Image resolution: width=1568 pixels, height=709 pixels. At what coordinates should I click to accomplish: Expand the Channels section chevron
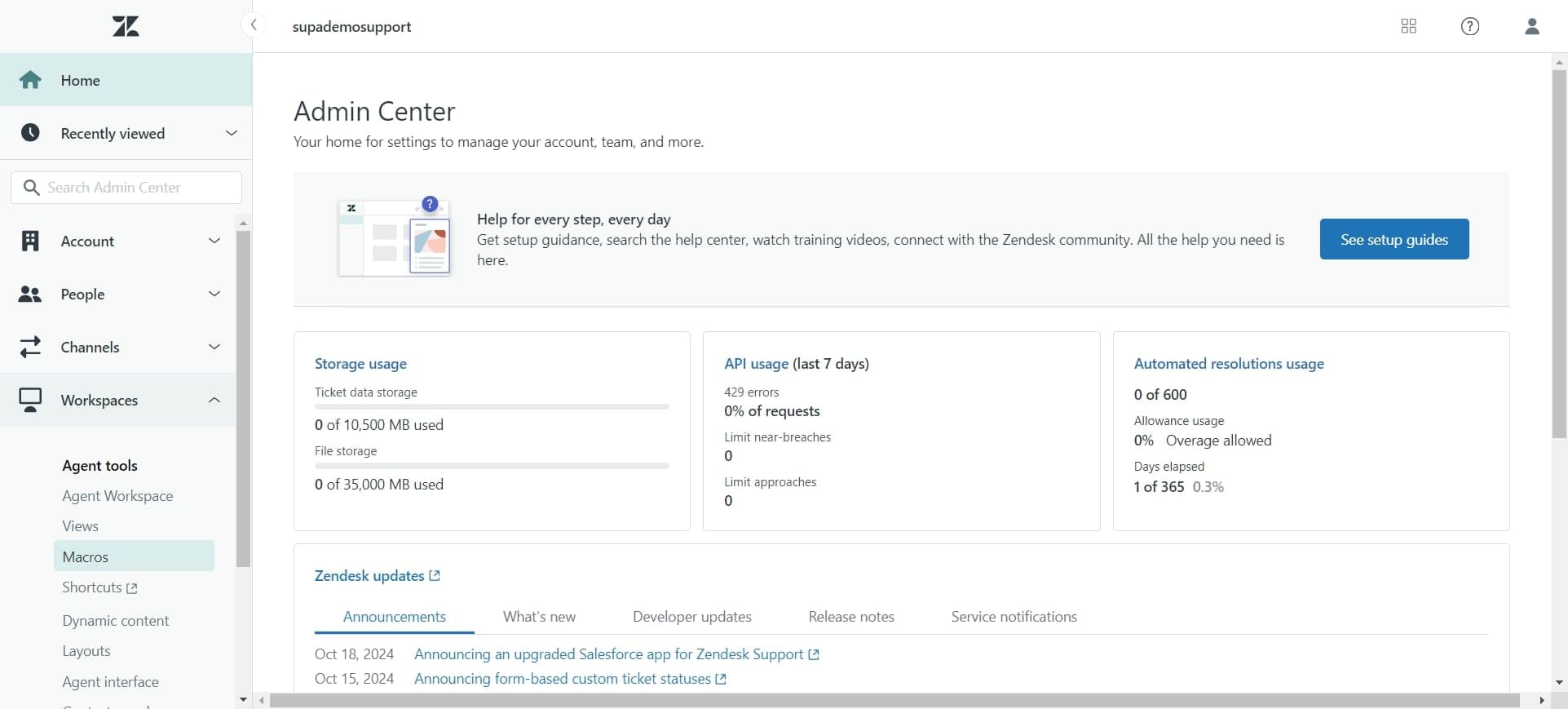pyautogui.click(x=214, y=347)
